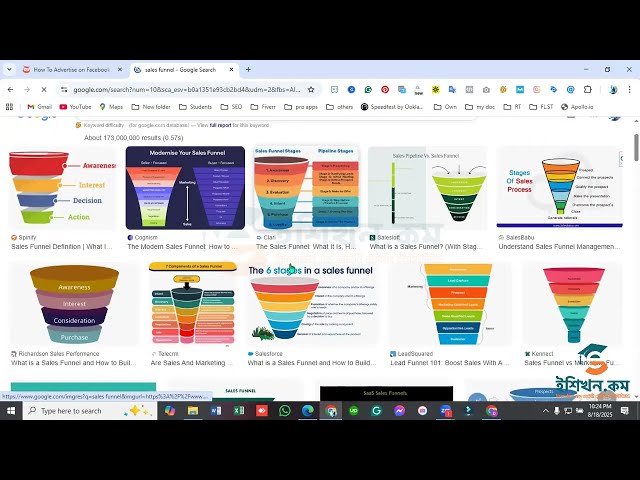Open the RT bookmark folder

click(x=512, y=107)
